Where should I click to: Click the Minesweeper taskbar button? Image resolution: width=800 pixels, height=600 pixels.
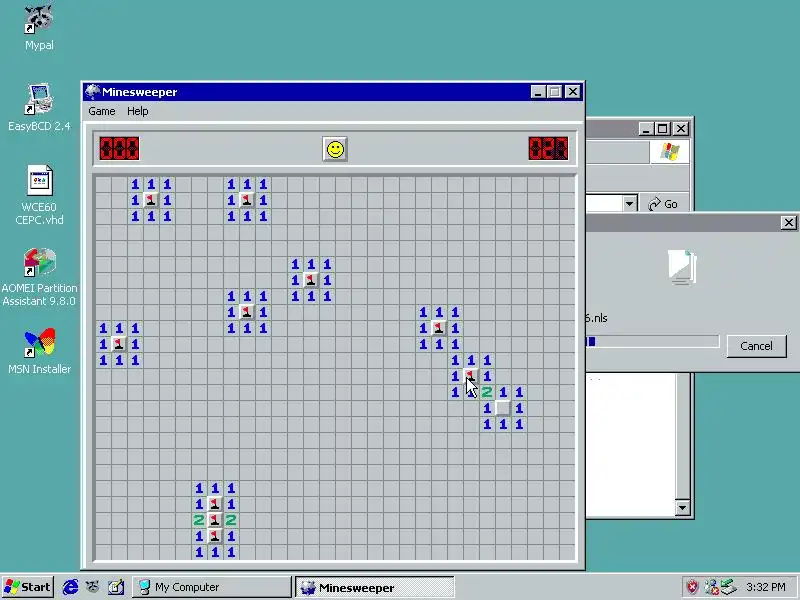374,588
